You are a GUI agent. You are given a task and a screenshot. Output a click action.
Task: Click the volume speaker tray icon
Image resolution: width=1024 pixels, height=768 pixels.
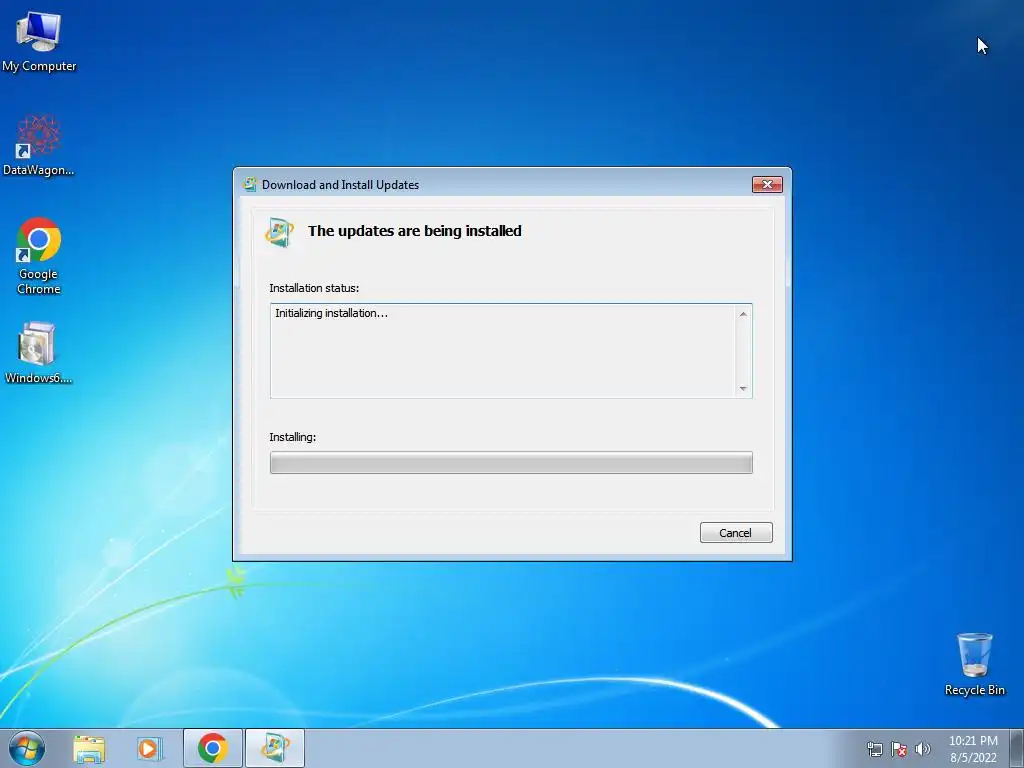pos(923,749)
